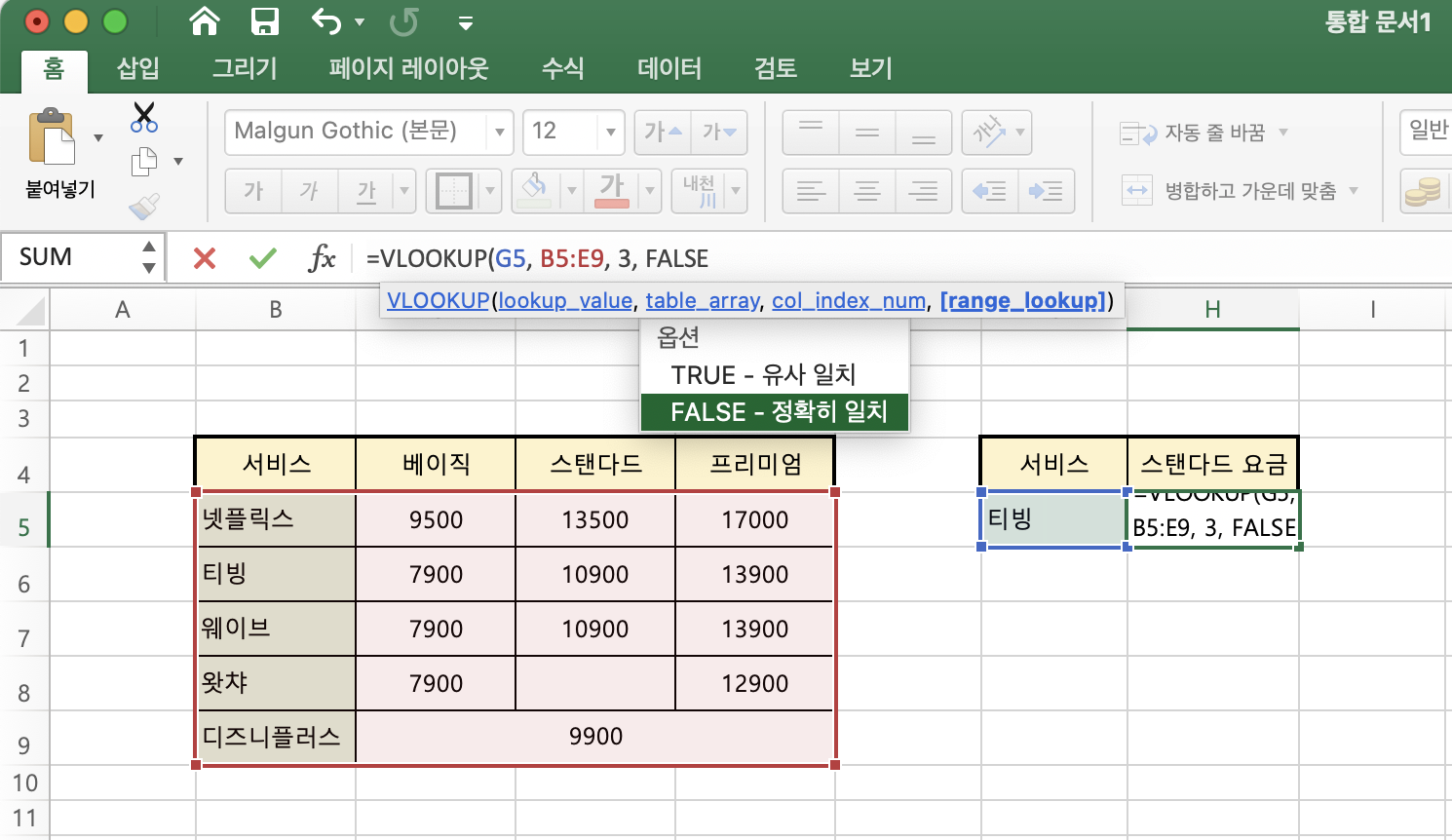Image resolution: width=1452 pixels, height=840 pixels.
Task: Open font size dropdown showing 12
Action: click(611, 132)
